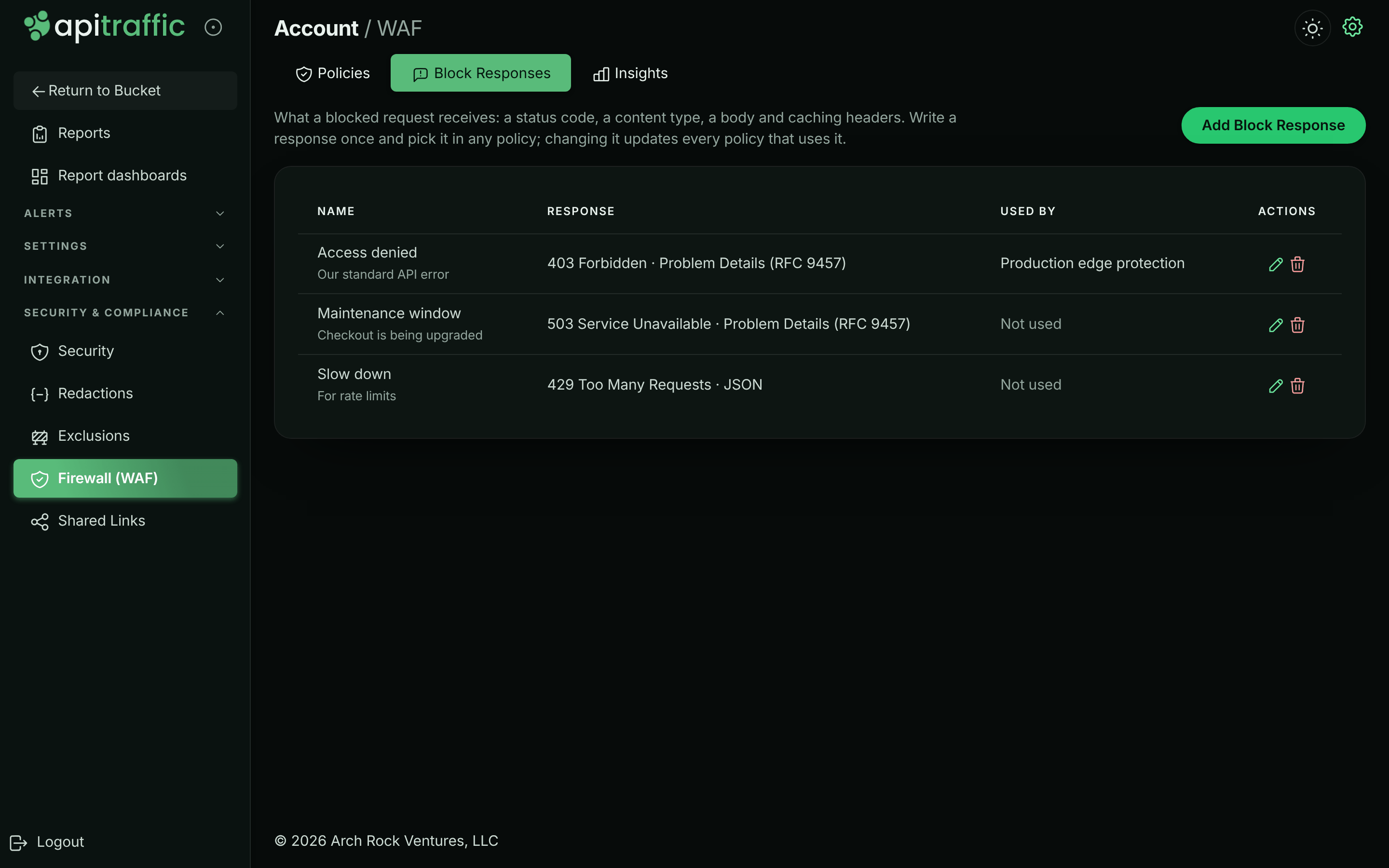Click the 503 Service Unavailable response cell
The image size is (1389, 868).
point(728,325)
